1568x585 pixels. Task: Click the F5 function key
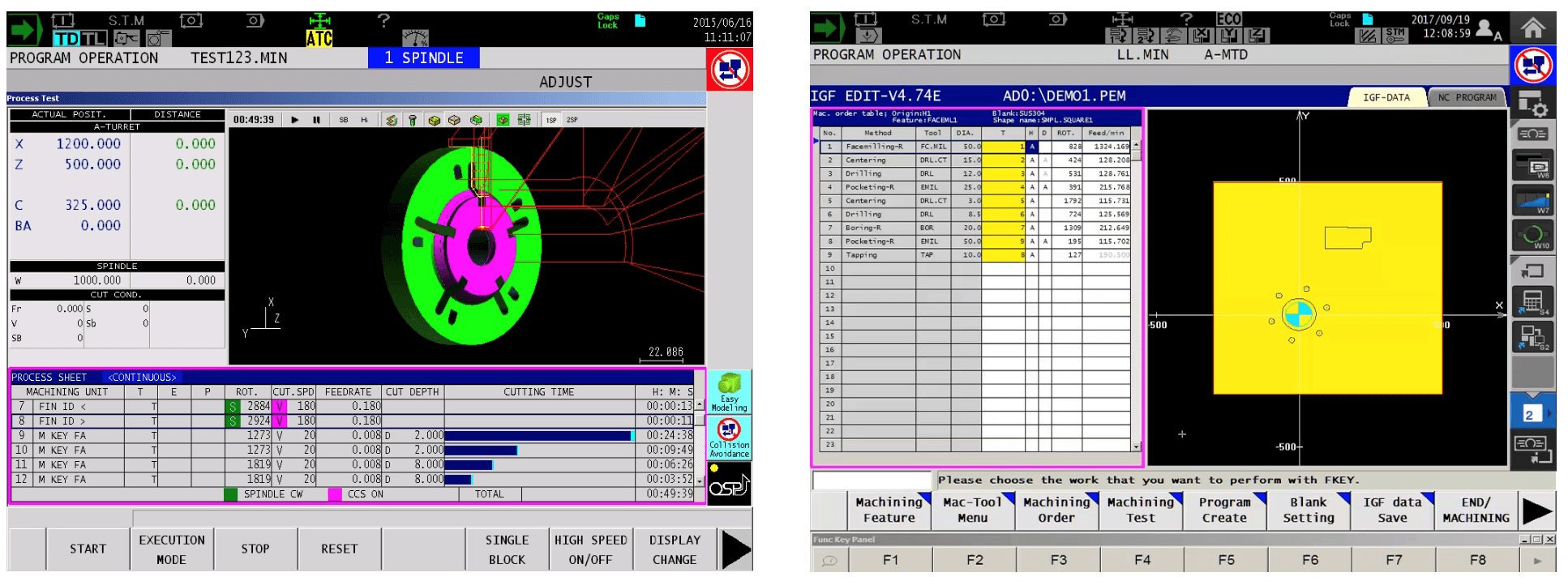click(1226, 560)
